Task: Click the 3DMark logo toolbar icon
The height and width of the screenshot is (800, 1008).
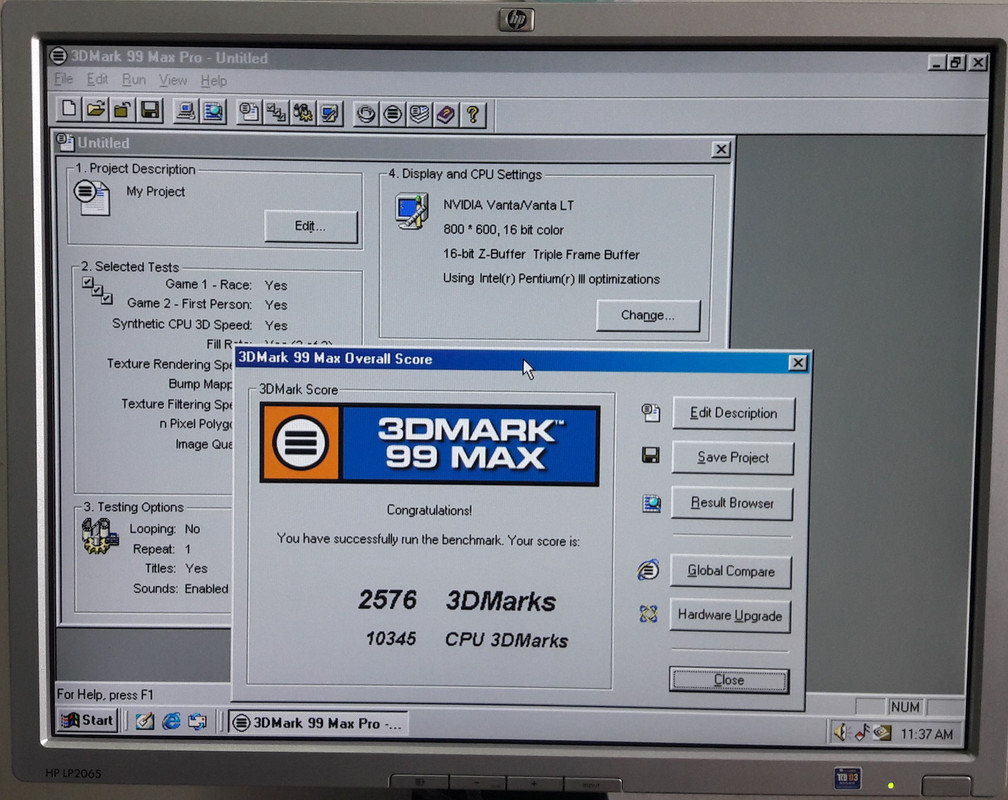Action: click(393, 115)
